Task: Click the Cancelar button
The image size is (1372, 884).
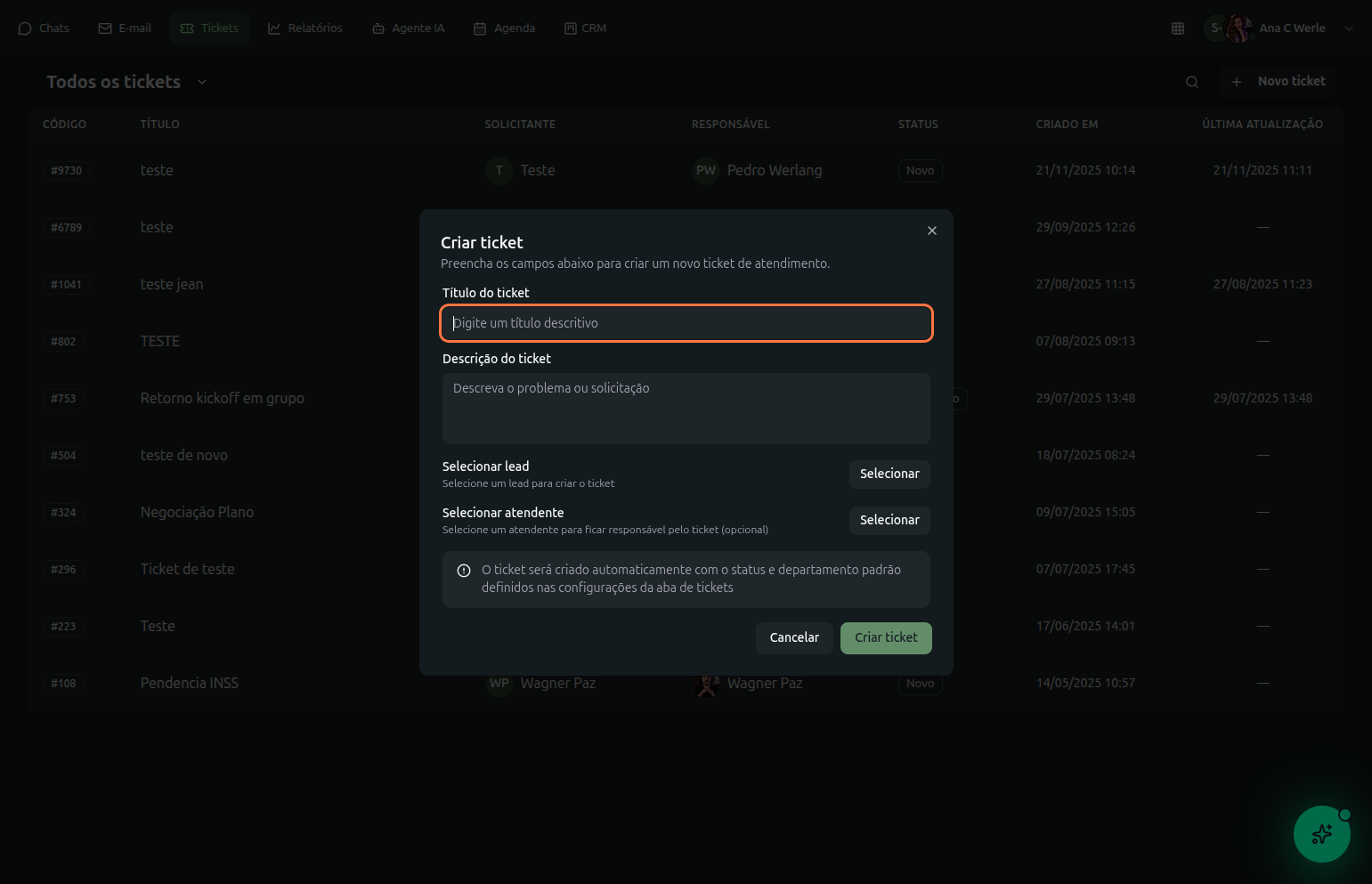Action: tap(793, 637)
